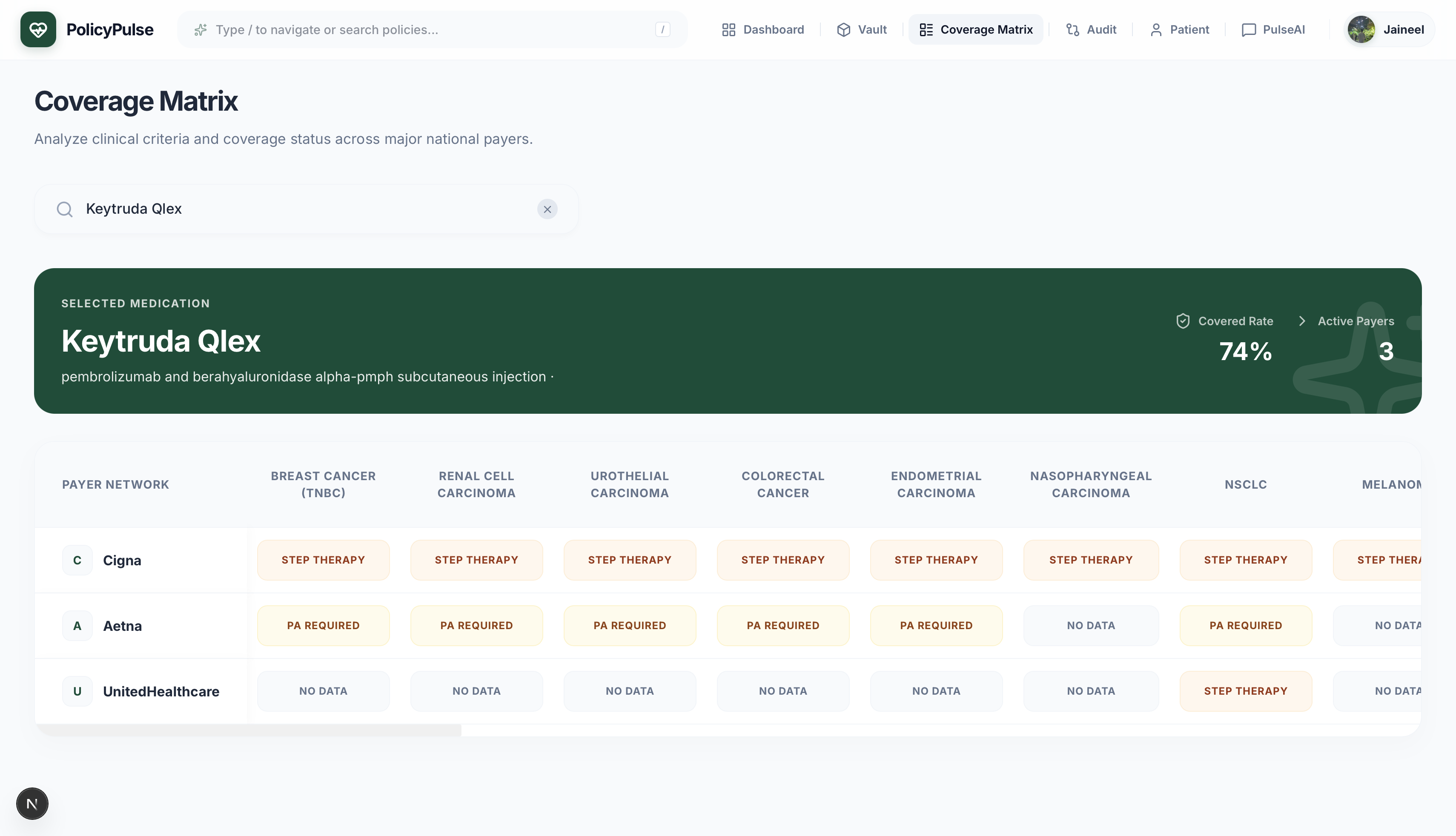1456x836 pixels.
Task: Click the magnifier icon in medication search
Action: (x=65, y=209)
